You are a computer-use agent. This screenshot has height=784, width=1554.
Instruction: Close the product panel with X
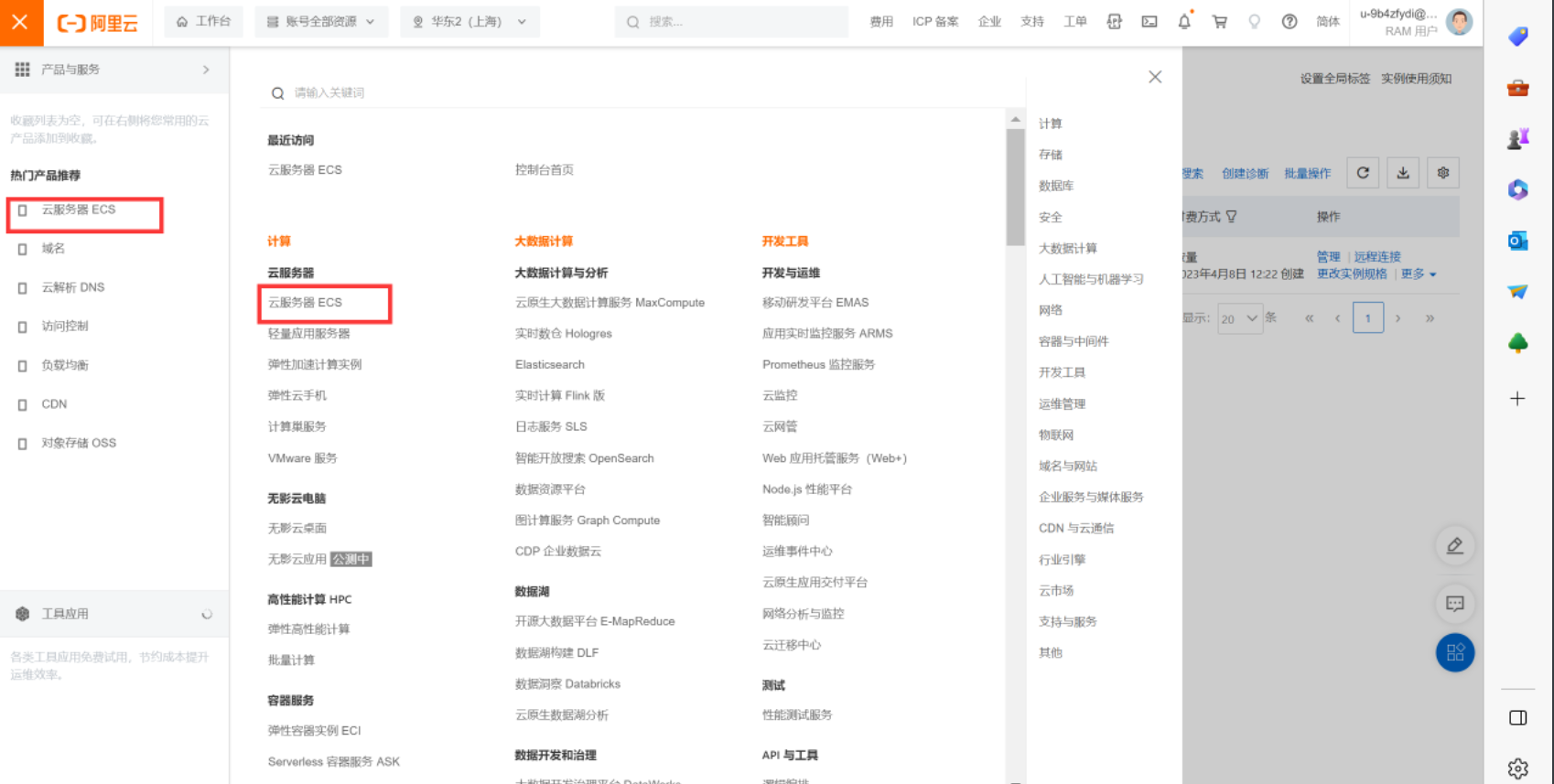[x=1155, y=77]
